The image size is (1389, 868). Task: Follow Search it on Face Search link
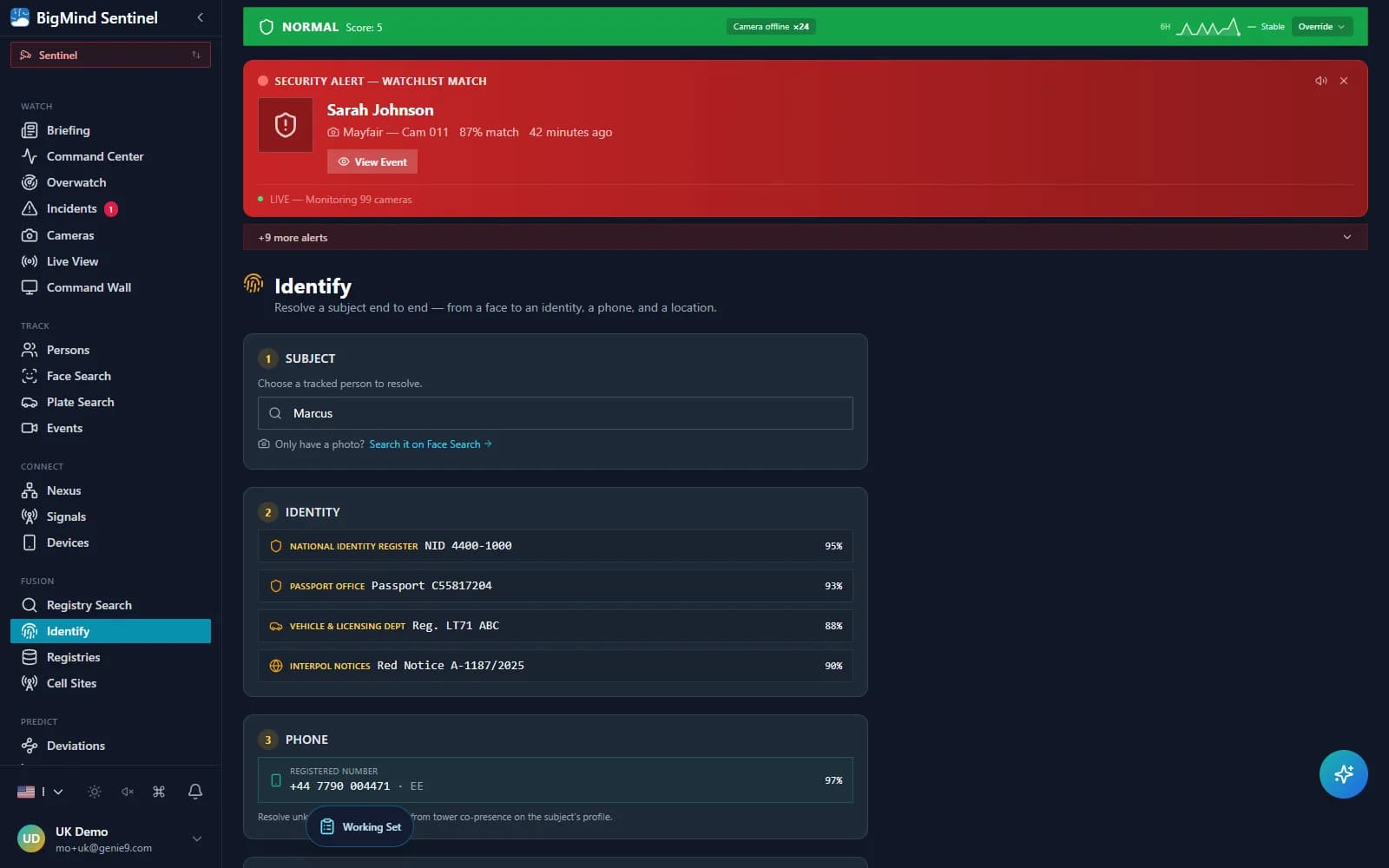pyautogui.click(x=431, y=444)
